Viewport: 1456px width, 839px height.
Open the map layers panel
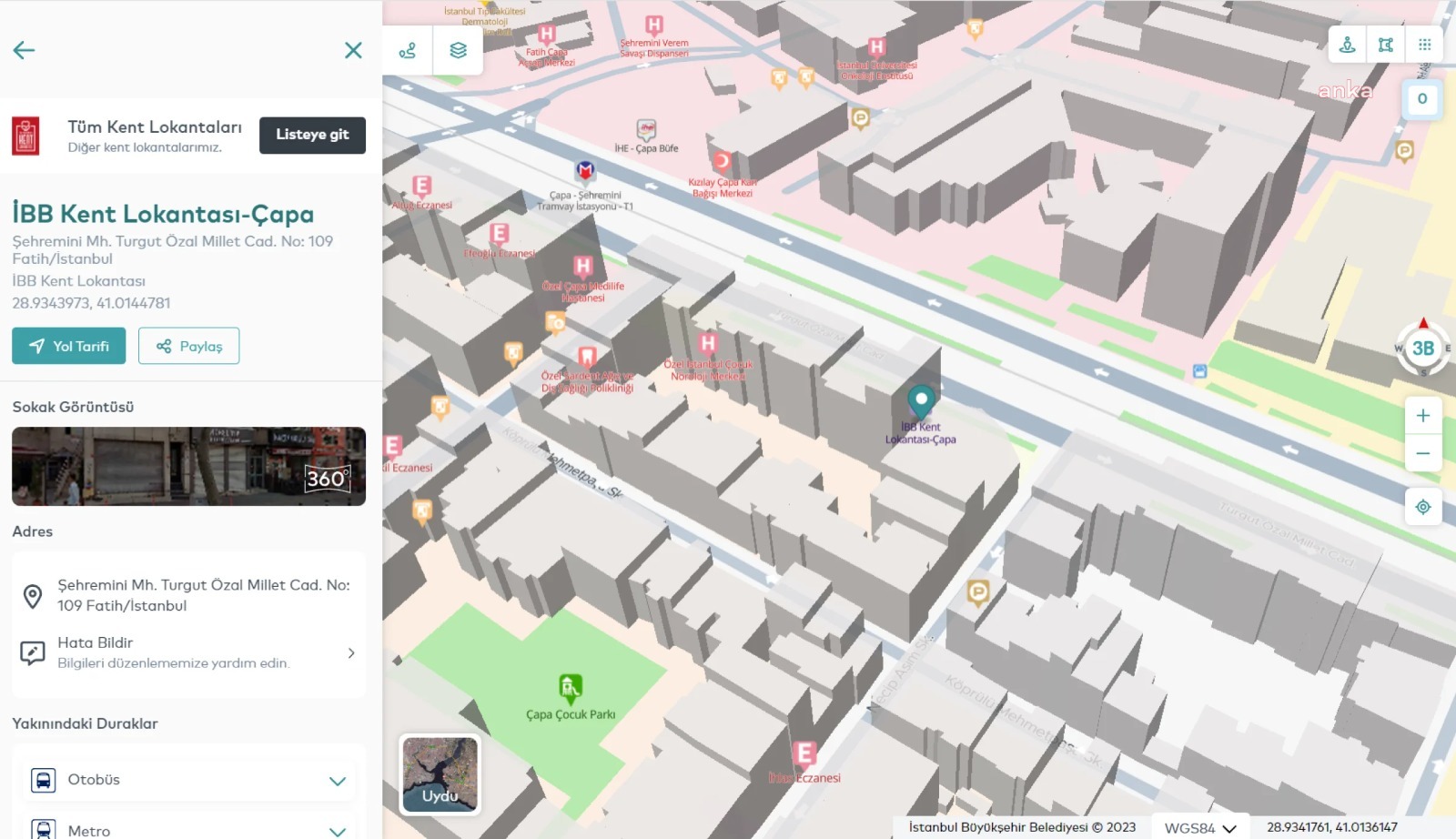tap(459, 51)
